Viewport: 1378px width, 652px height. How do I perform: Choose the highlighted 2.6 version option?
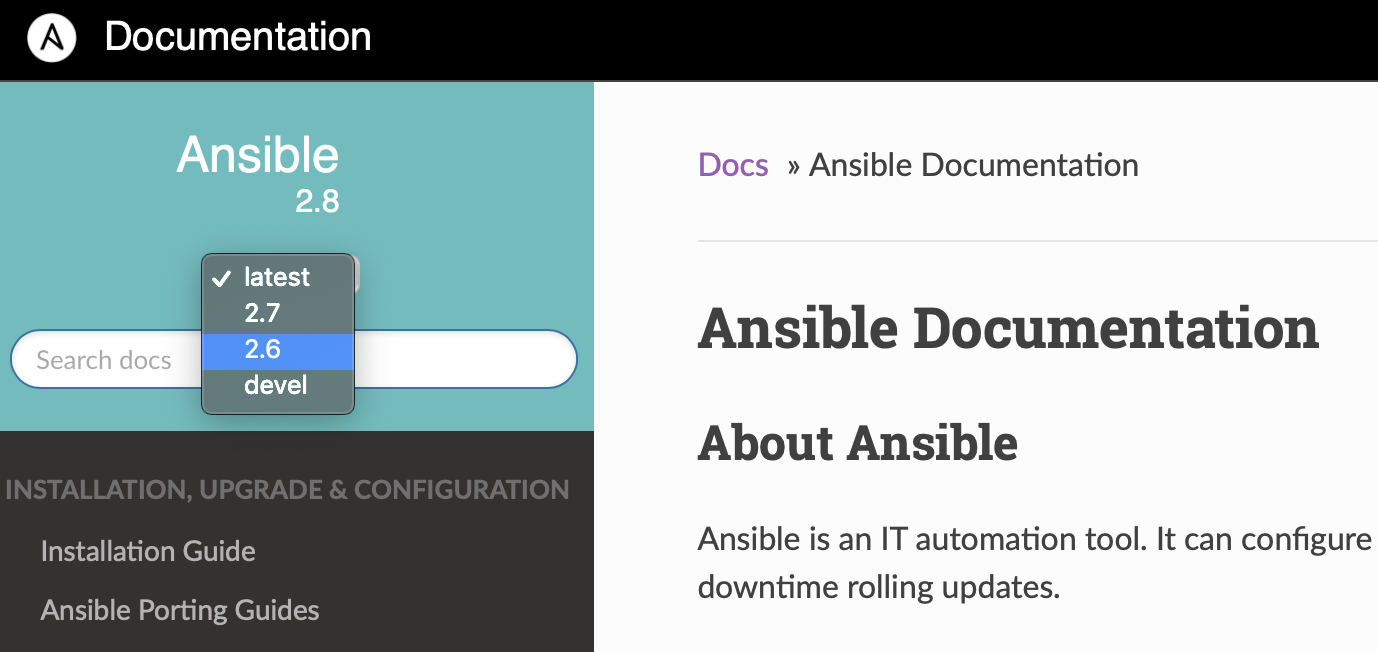(x=263, y=350)
